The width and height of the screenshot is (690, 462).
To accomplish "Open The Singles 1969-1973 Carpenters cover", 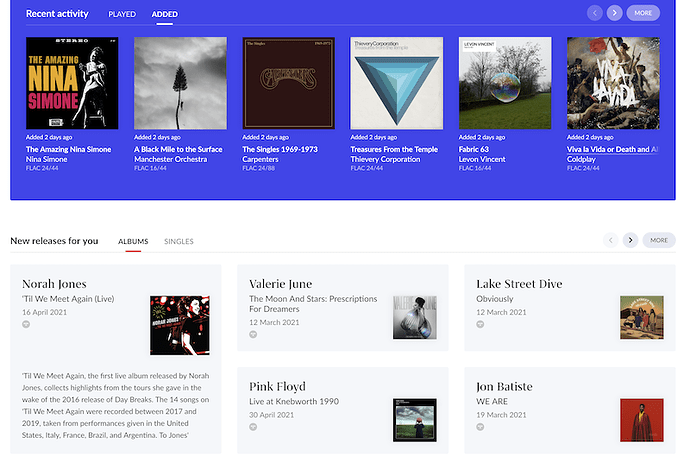I will [289, 83].
